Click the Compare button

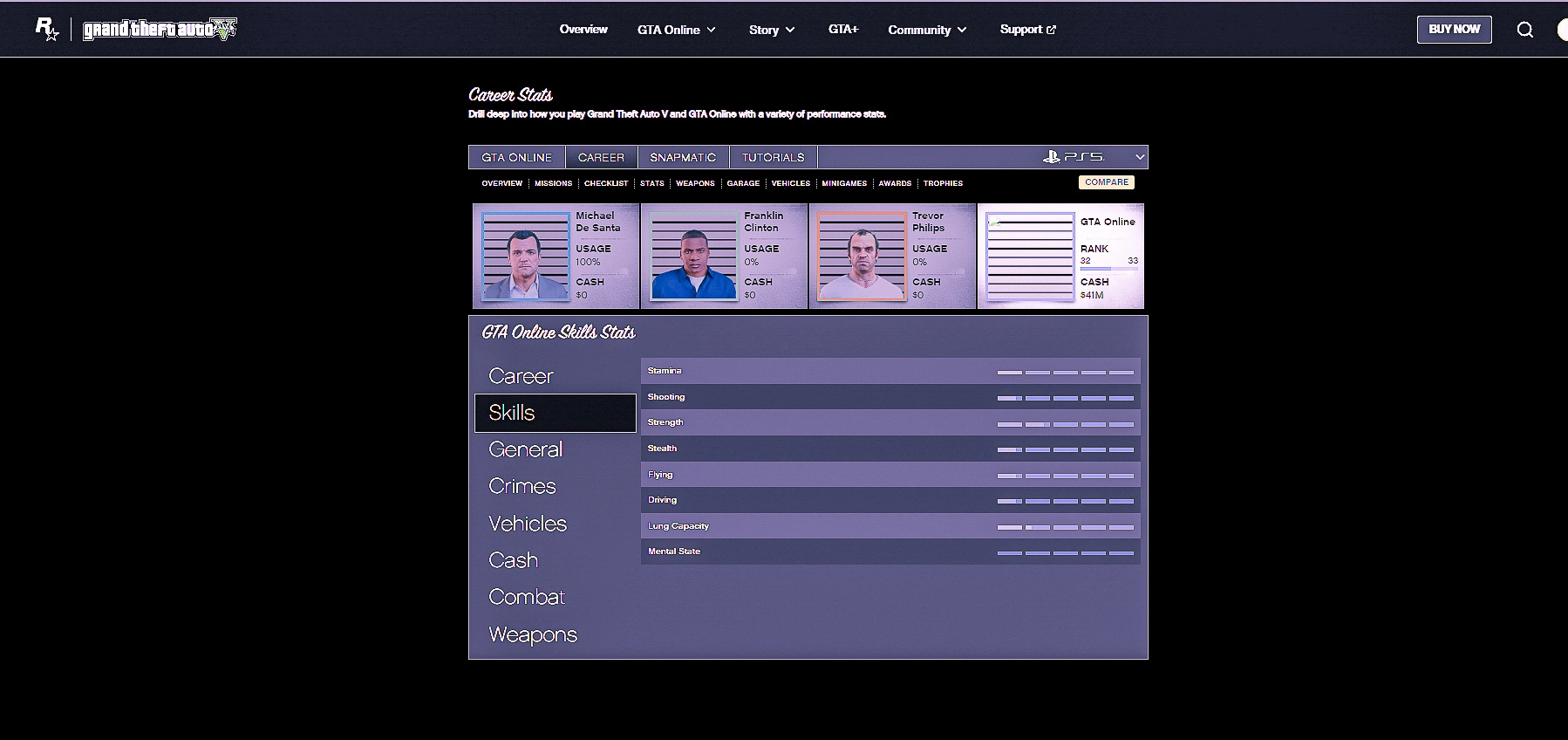(x=1107, y=182)
